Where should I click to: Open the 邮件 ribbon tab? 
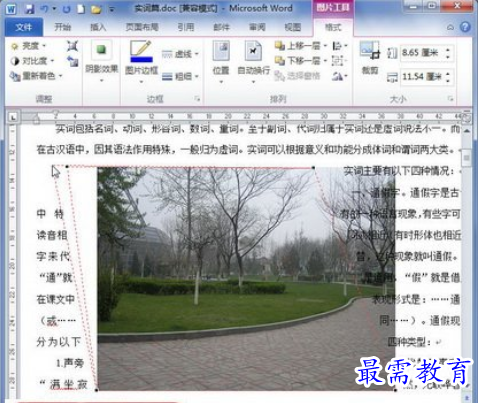[222, 27]
